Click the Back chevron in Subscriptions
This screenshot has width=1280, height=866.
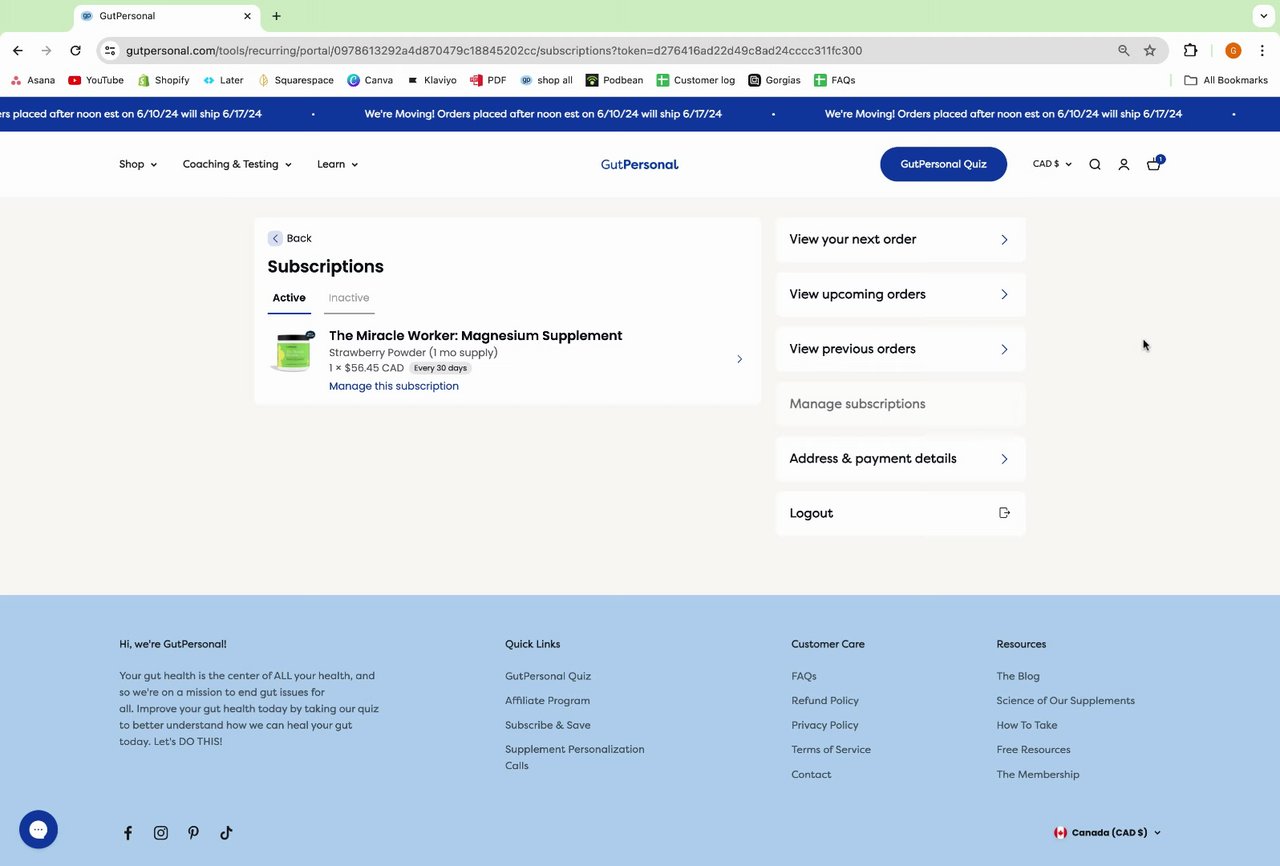click(275, 238)
